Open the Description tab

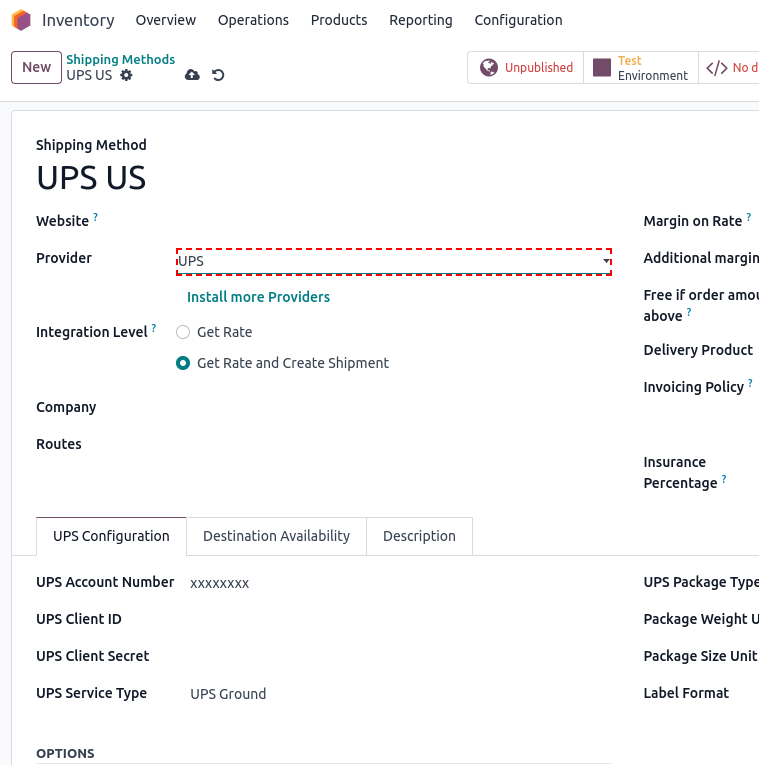click(419, 536)
